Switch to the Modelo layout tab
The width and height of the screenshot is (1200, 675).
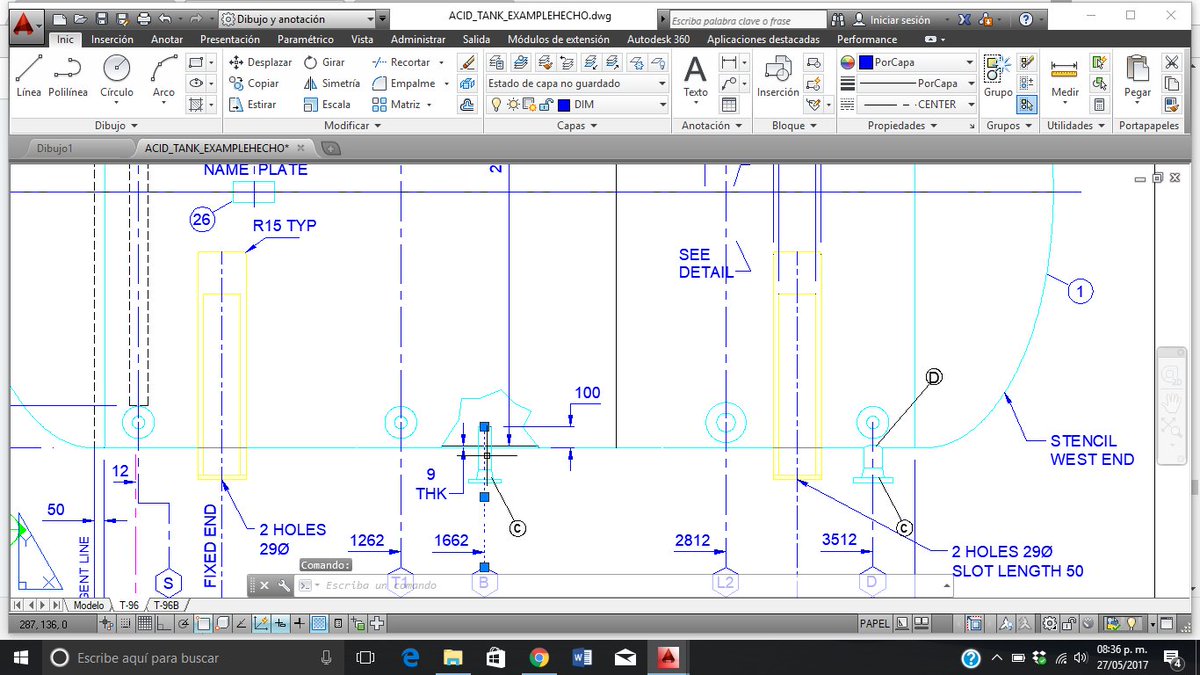(x=88, y=605)
